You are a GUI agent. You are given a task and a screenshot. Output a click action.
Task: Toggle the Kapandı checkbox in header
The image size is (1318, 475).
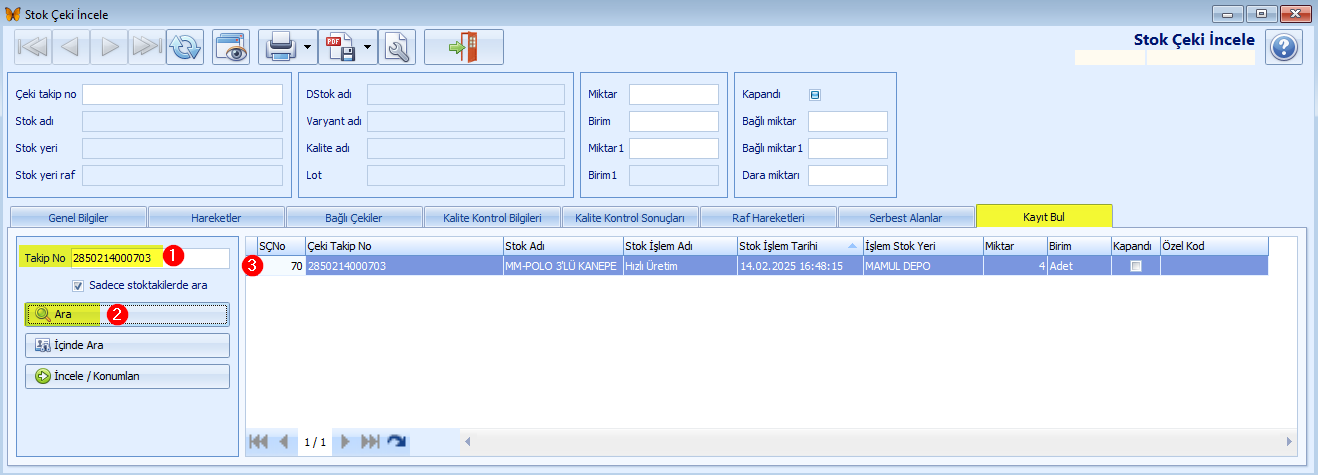point(815,95)
